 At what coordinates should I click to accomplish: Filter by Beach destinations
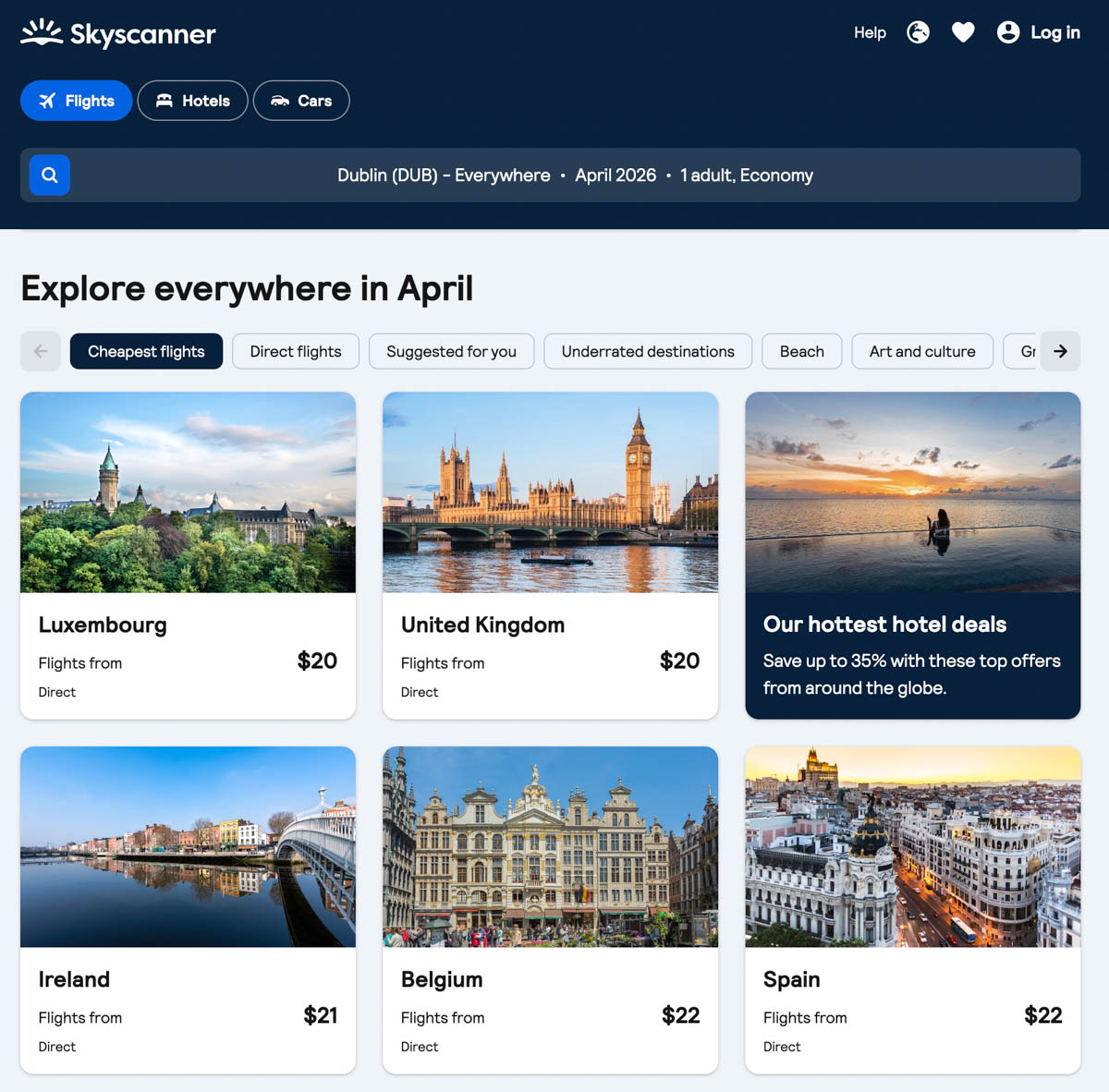(801, 351)
